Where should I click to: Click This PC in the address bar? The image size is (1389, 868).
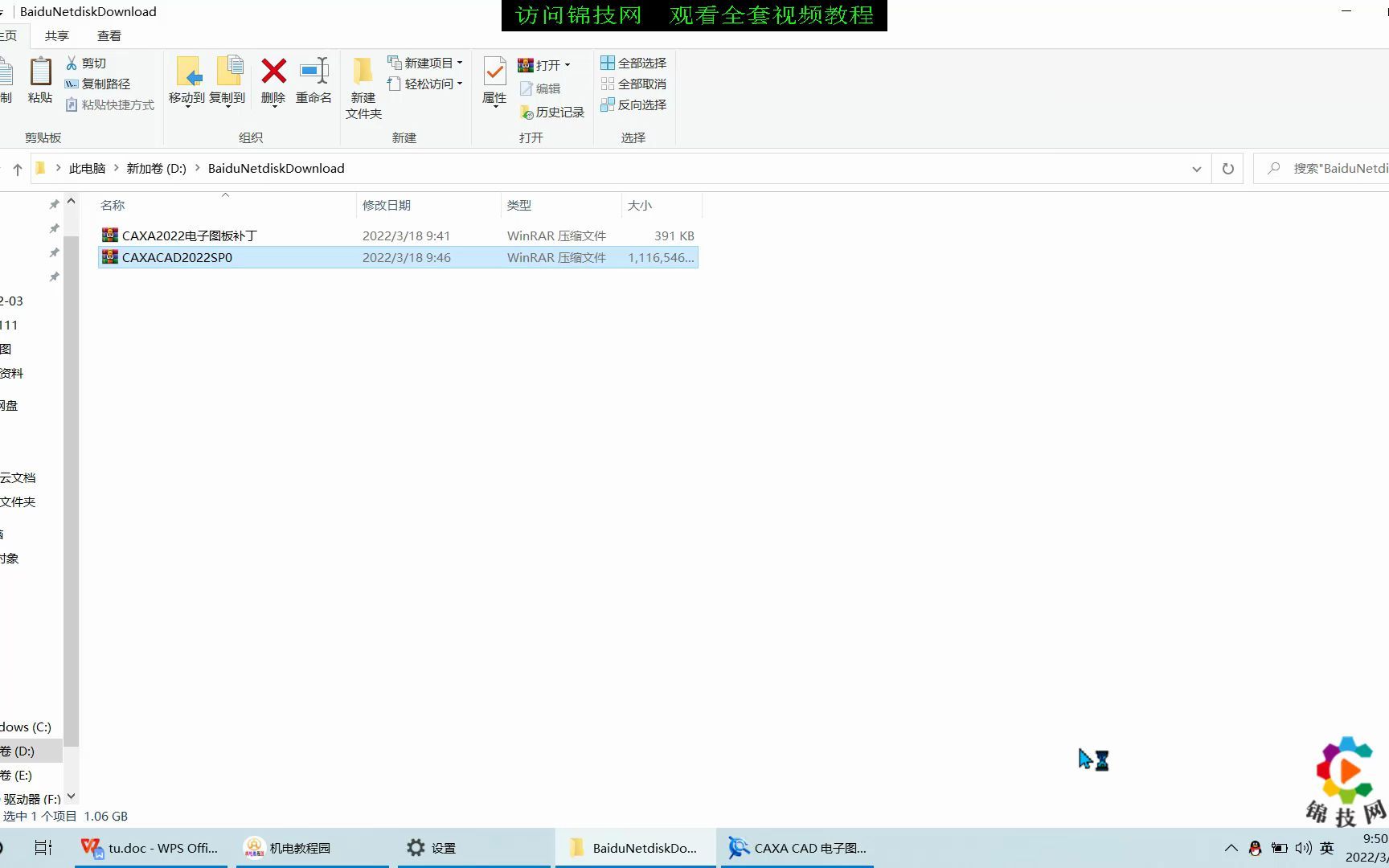(x=87, y=168)
